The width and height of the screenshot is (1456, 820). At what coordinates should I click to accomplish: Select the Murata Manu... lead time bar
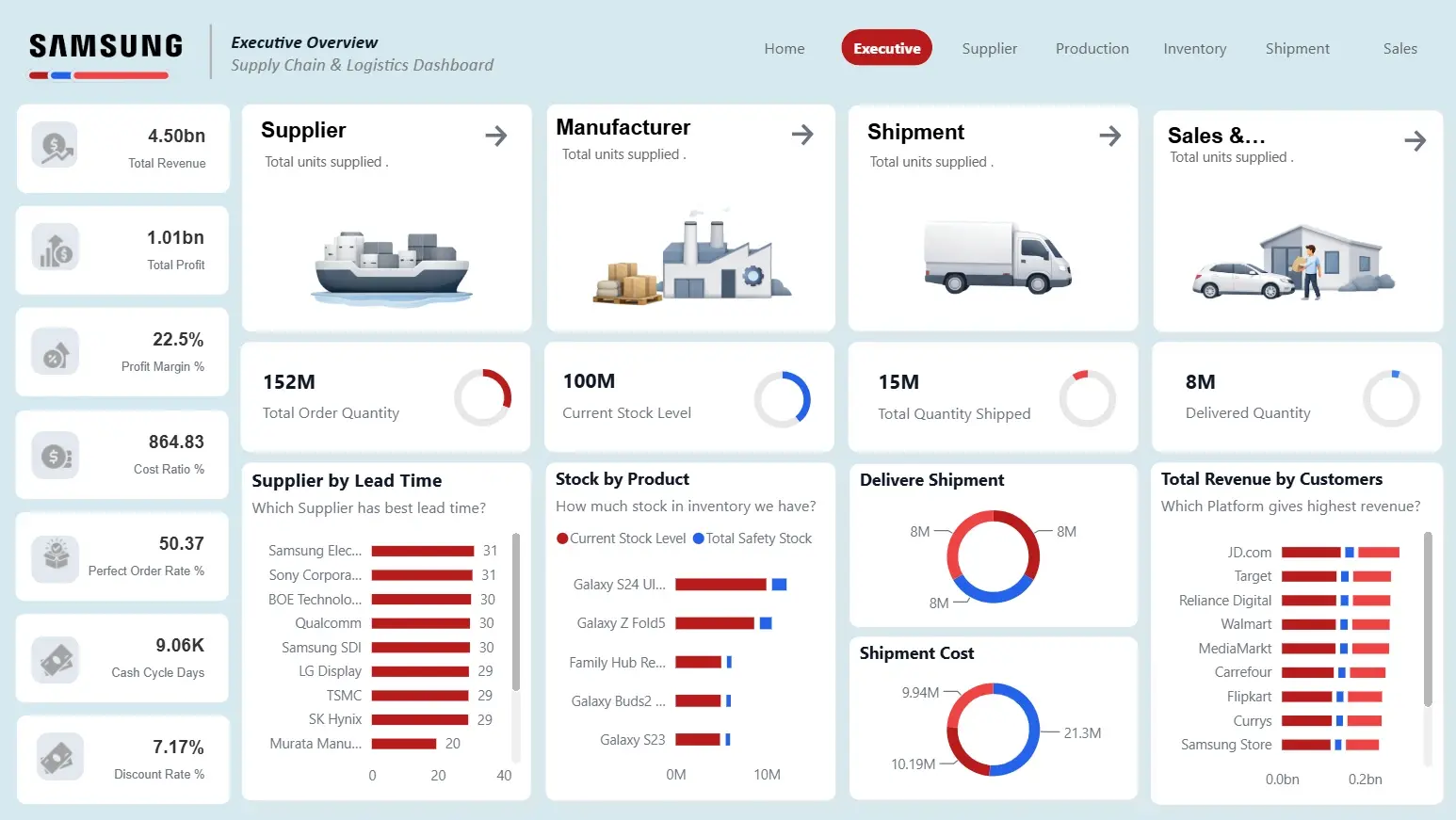(404, 744)
